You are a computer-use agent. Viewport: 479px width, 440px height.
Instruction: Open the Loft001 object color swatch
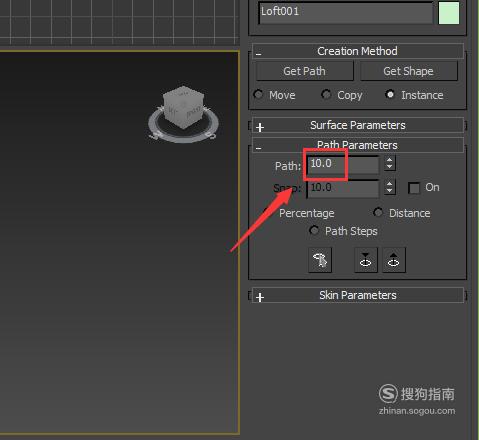(x=449, y=13)
